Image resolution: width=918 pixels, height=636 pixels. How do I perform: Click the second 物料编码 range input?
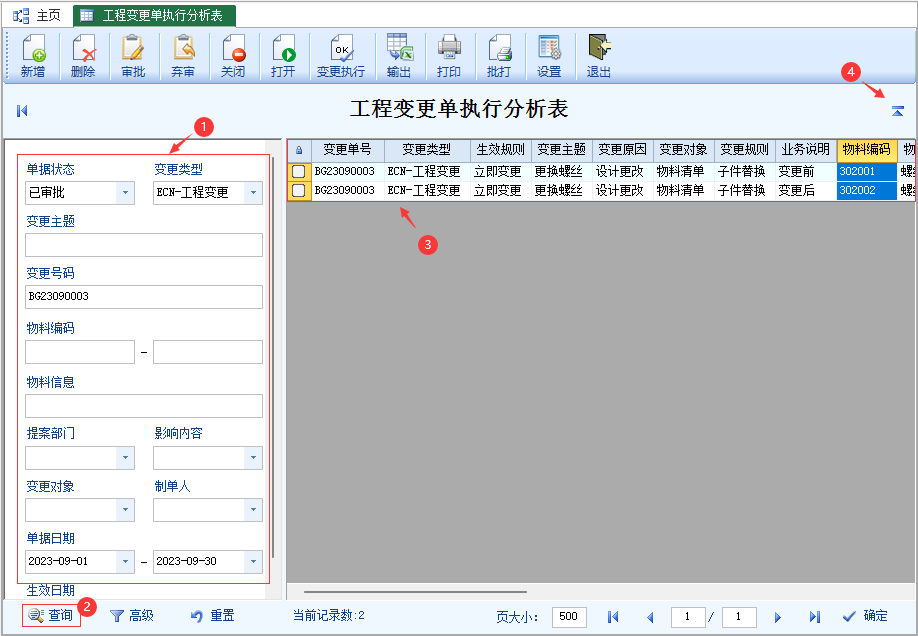tap(208, 352)
